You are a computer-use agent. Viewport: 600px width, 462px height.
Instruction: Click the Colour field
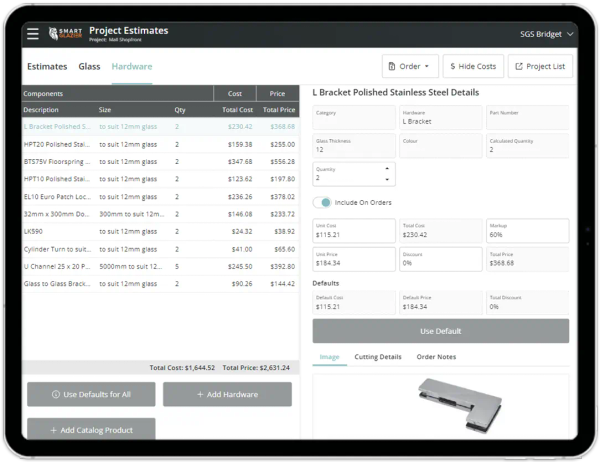[x=440, y=146]
